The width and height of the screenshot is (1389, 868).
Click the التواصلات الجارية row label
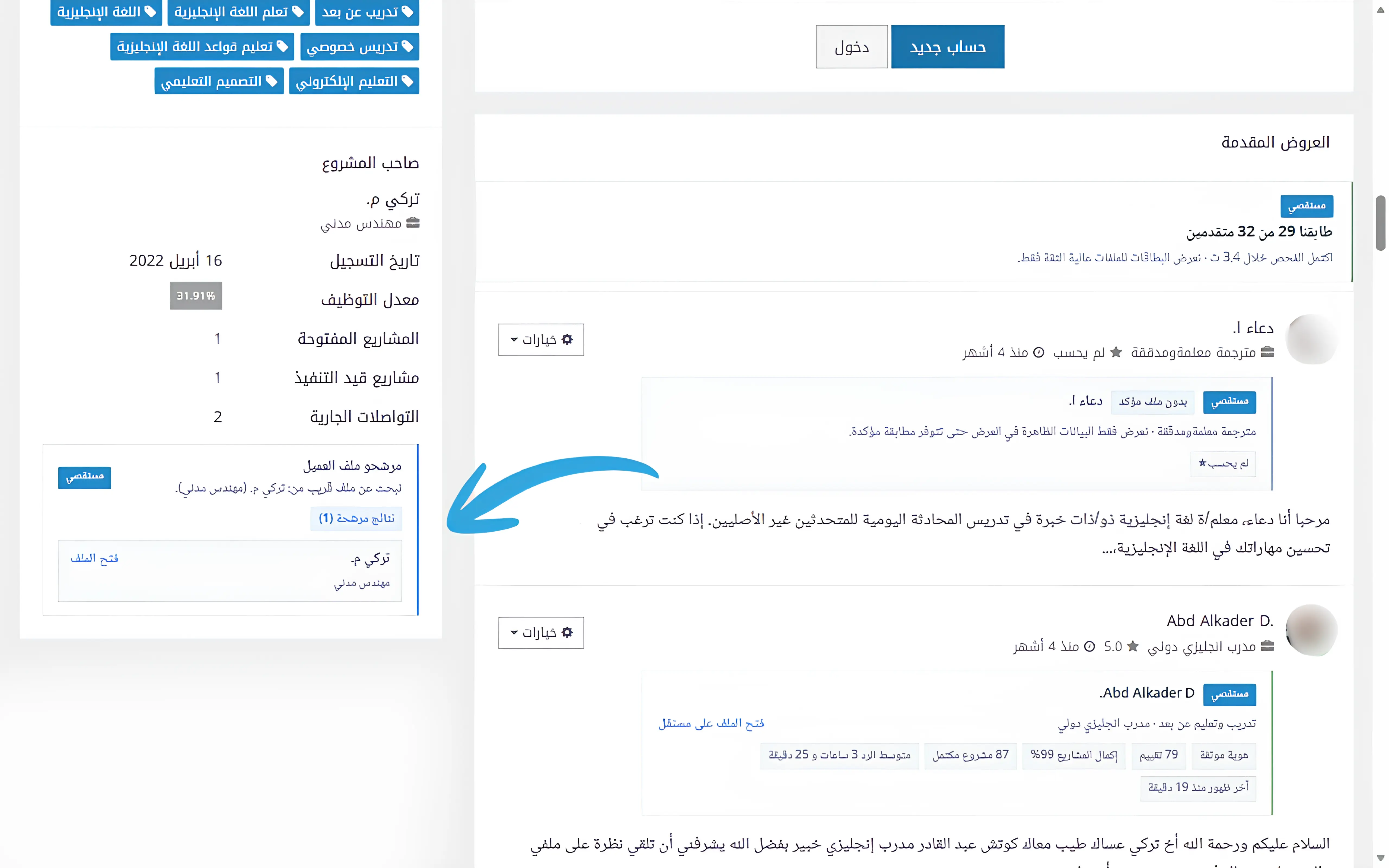(x=364, y=417)
